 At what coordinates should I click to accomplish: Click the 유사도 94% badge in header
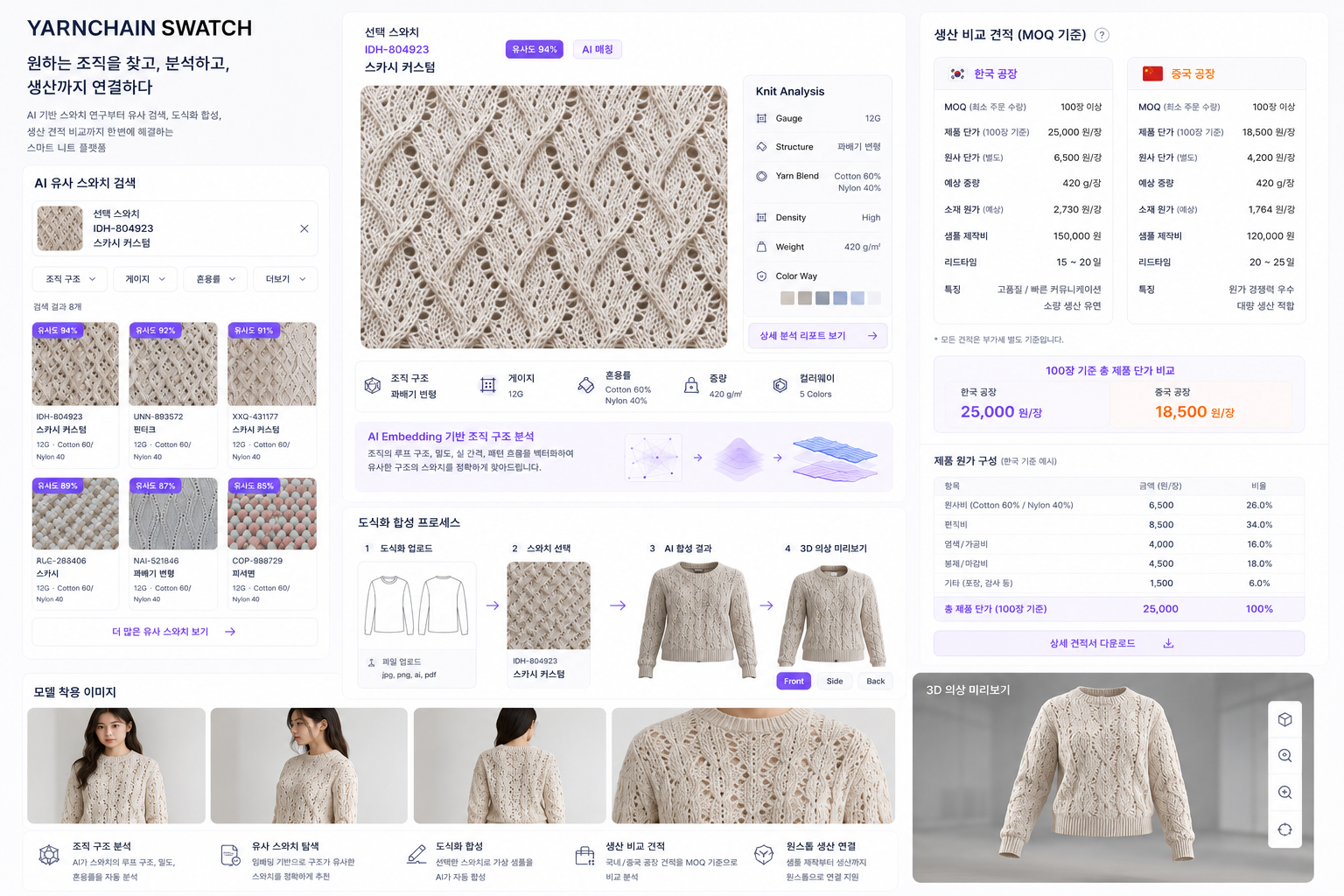(534, 49)
